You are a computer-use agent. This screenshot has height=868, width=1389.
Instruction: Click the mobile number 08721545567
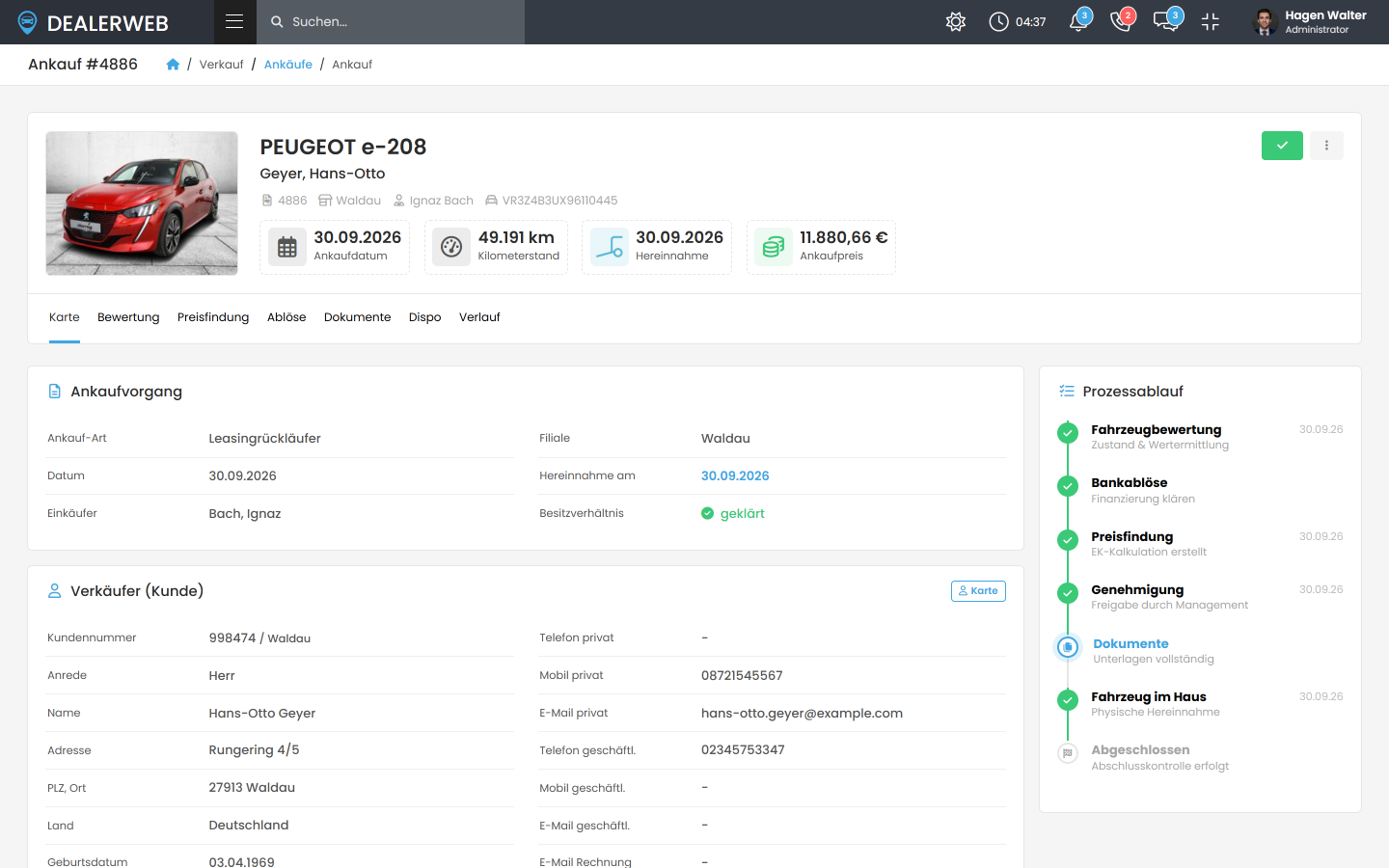pyautogui.click(x=742, y=676)
